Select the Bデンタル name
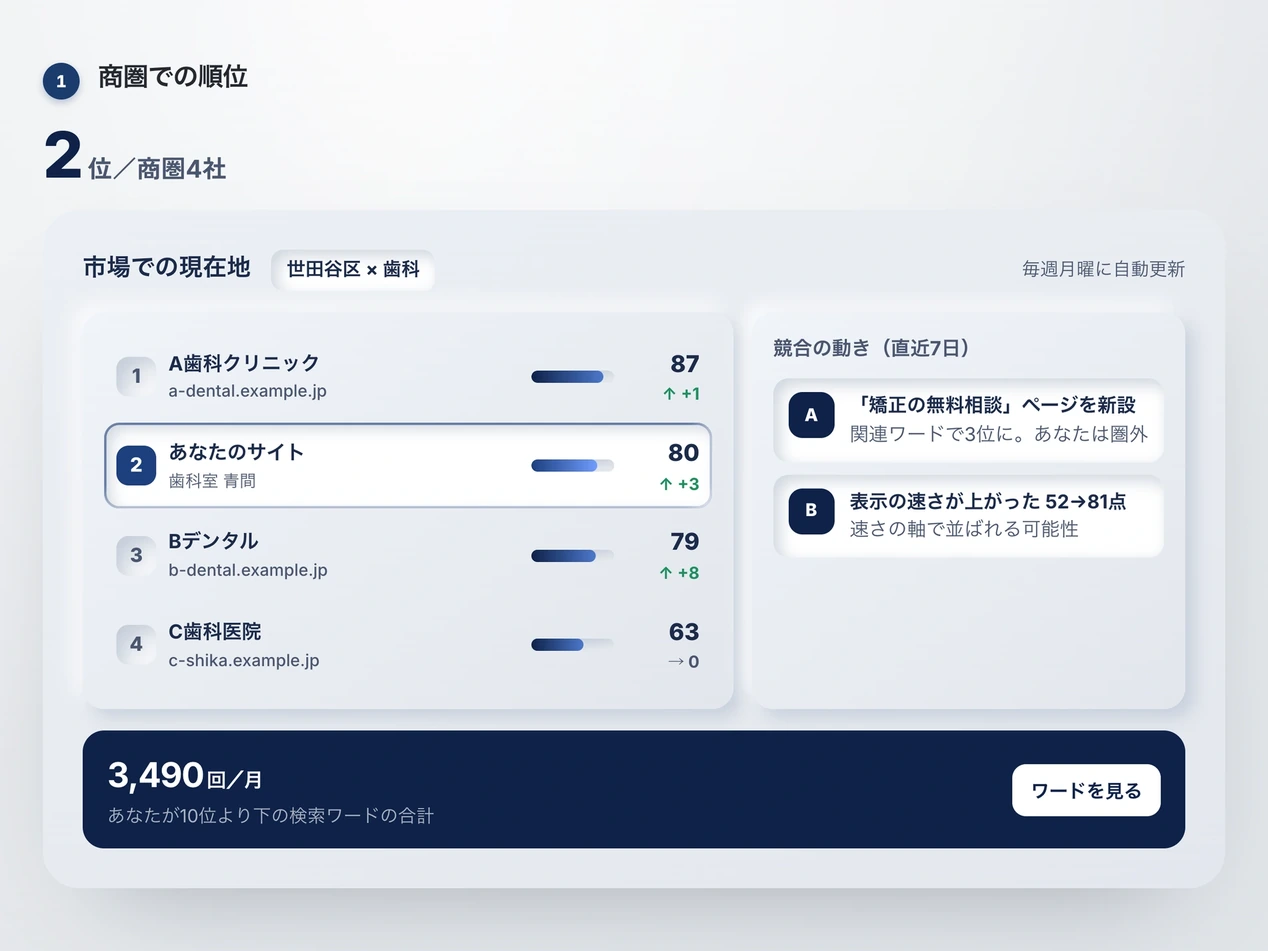The image size is (1268, 951). tap(214, 541)
